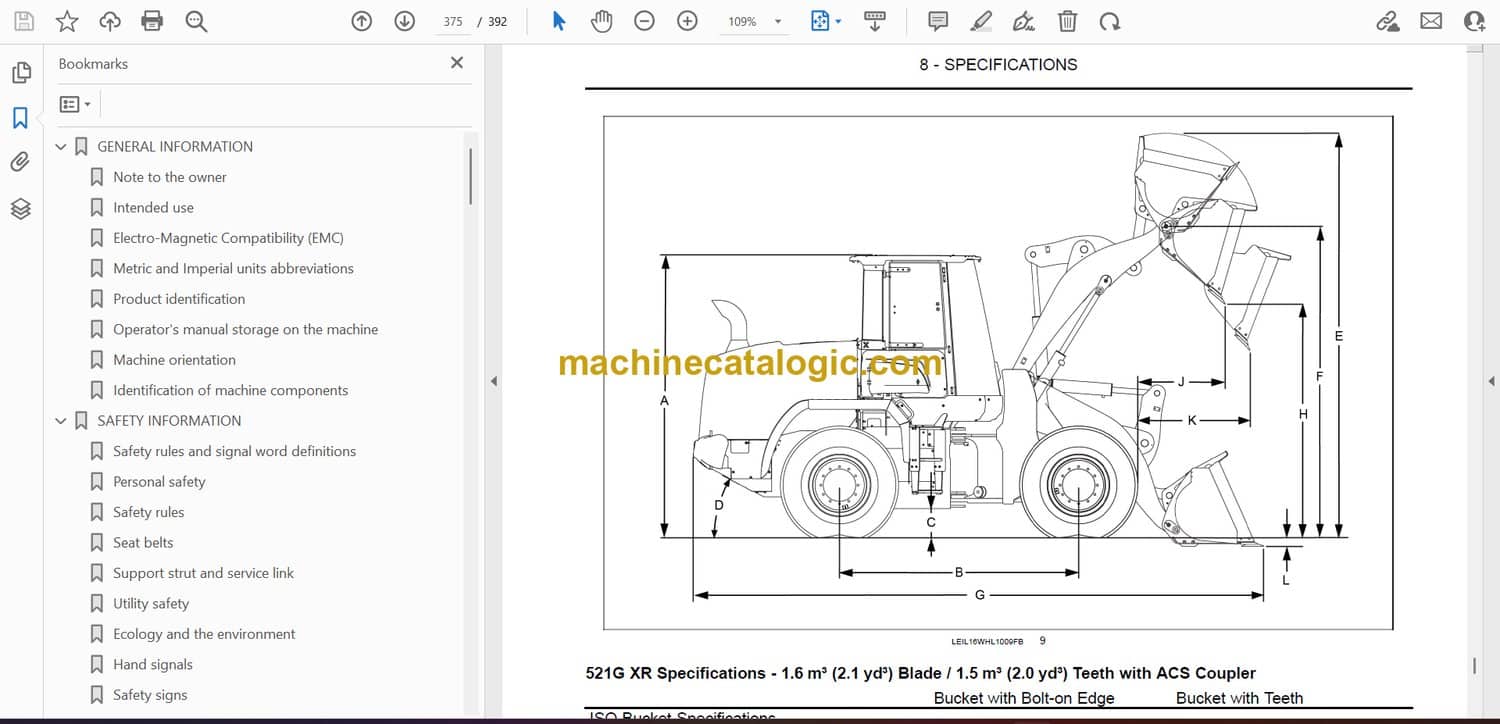Collapse the GENERAL INFORMATION section
This screenshot has width=1500, height=724.
point(61,147)
